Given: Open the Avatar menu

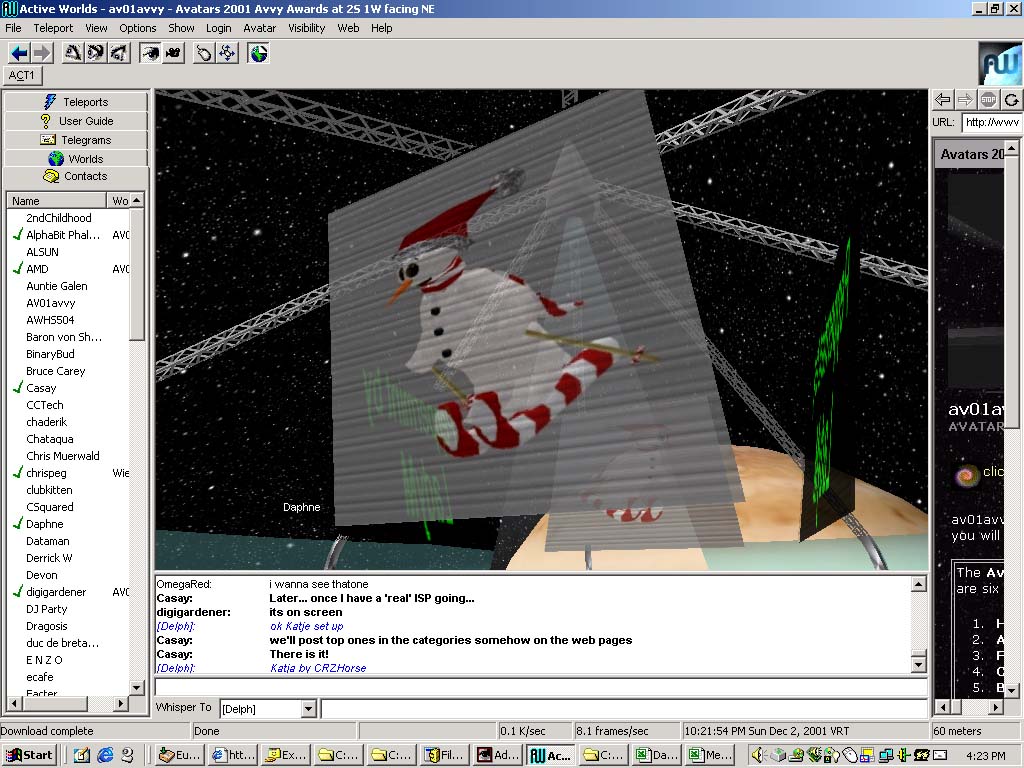Looking at the screenshot, I should click(260, 28).
